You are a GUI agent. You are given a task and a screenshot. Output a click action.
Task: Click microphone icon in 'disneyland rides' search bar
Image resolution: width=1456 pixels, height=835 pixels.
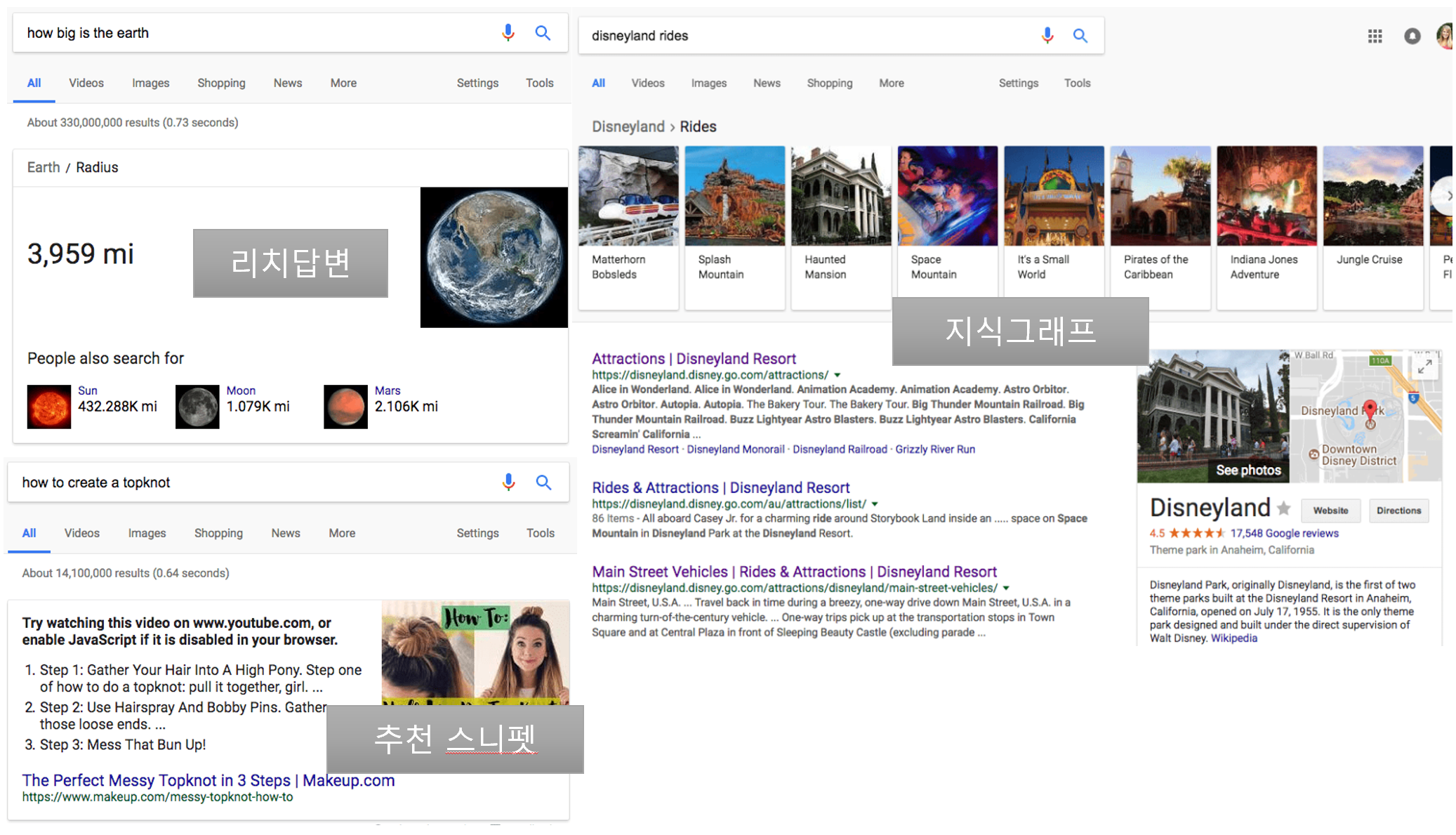1047,35
